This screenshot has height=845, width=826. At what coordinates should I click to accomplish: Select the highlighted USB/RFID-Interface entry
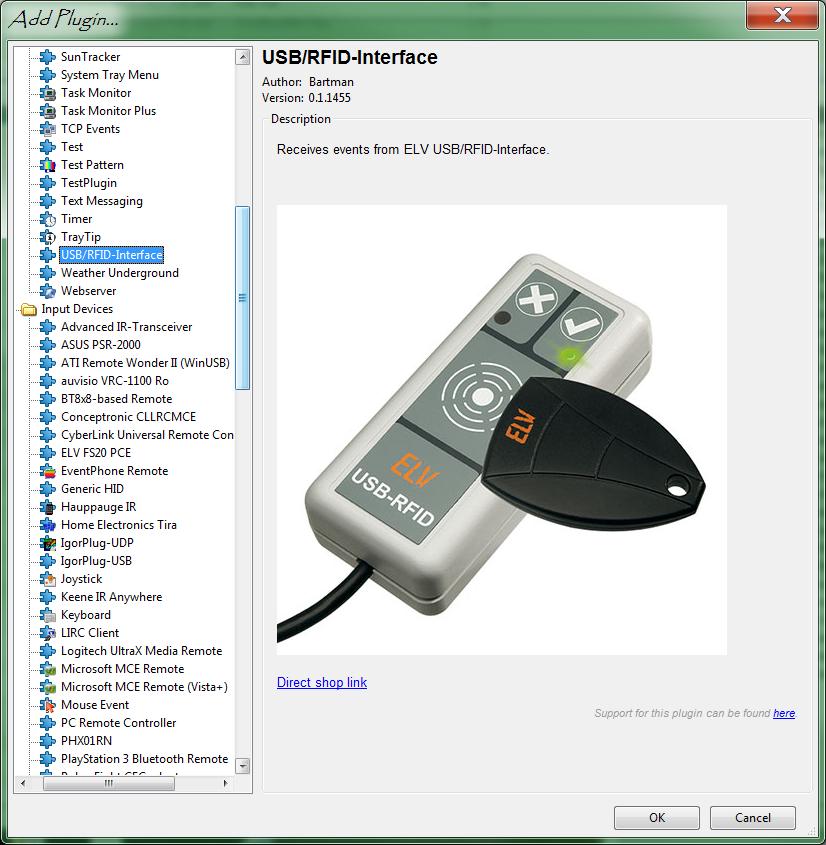[112, 255]
